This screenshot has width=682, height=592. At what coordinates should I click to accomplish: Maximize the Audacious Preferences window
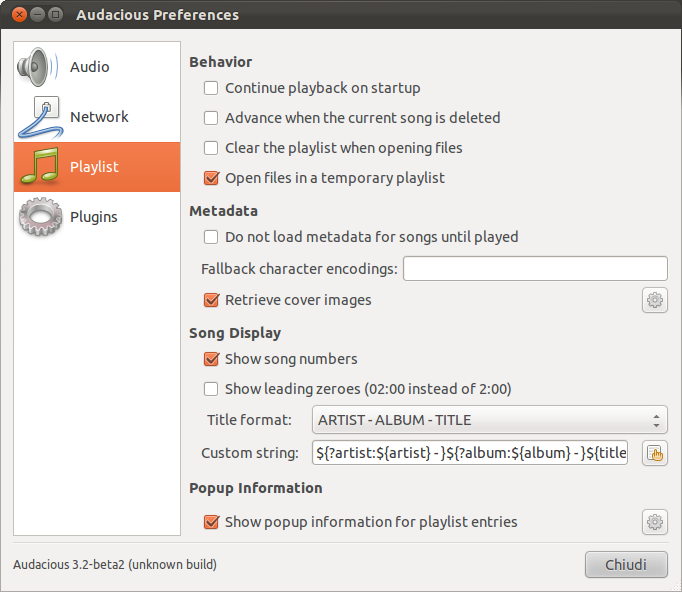coord(55,15)
